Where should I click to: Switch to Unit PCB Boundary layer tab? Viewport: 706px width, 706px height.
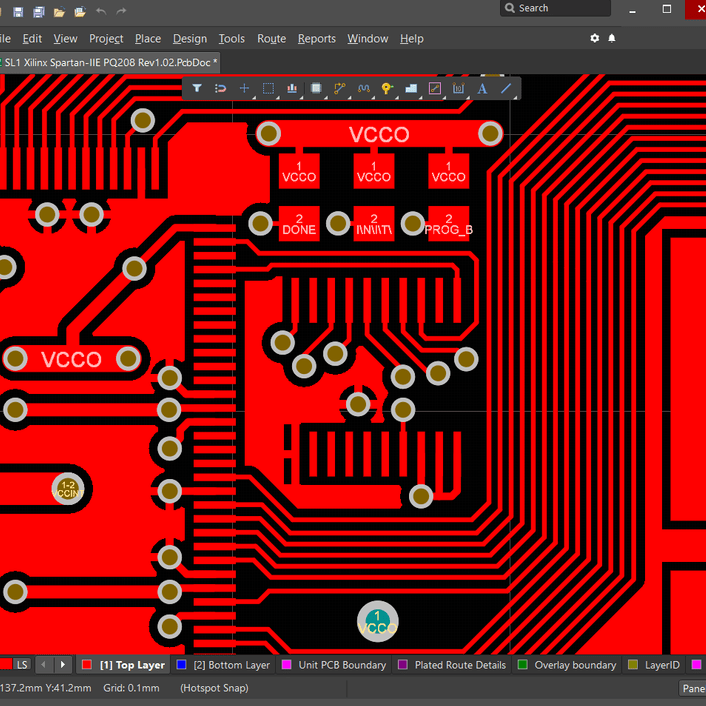[334, 665]
